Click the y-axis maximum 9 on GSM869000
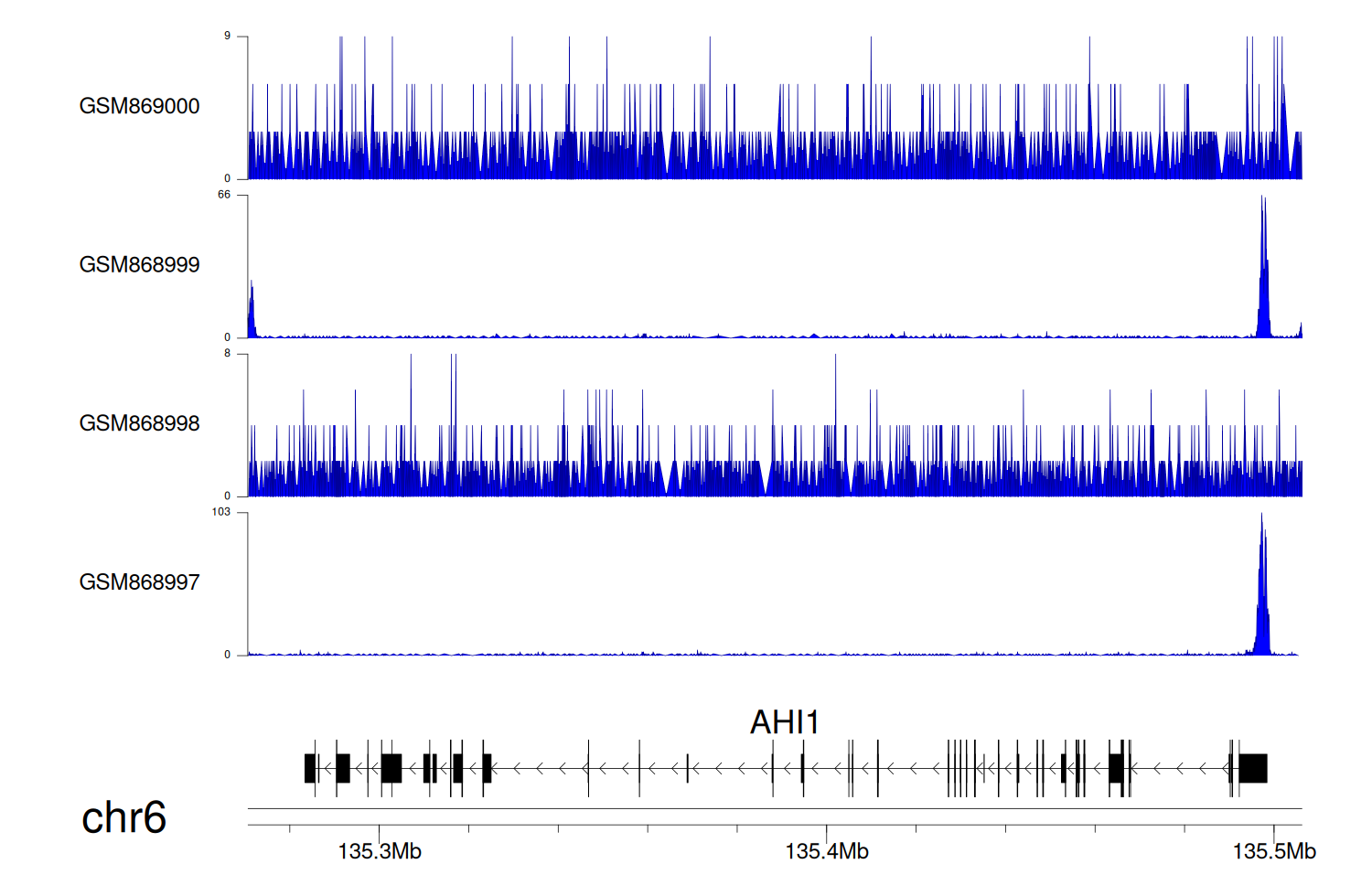1372x896 pixels. coord(227,37)
